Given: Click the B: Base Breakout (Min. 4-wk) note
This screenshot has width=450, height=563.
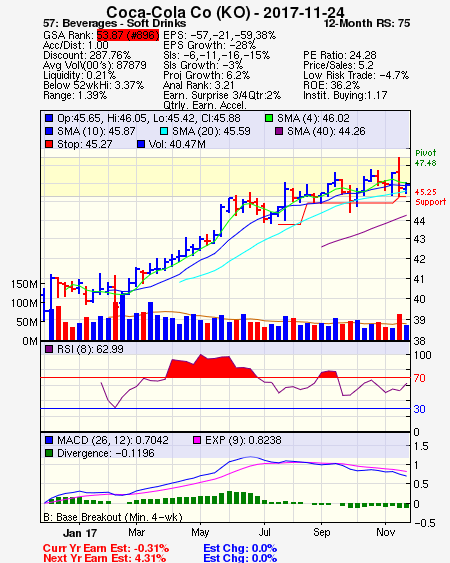Looking at the screenshot, I should pos(113,517).
